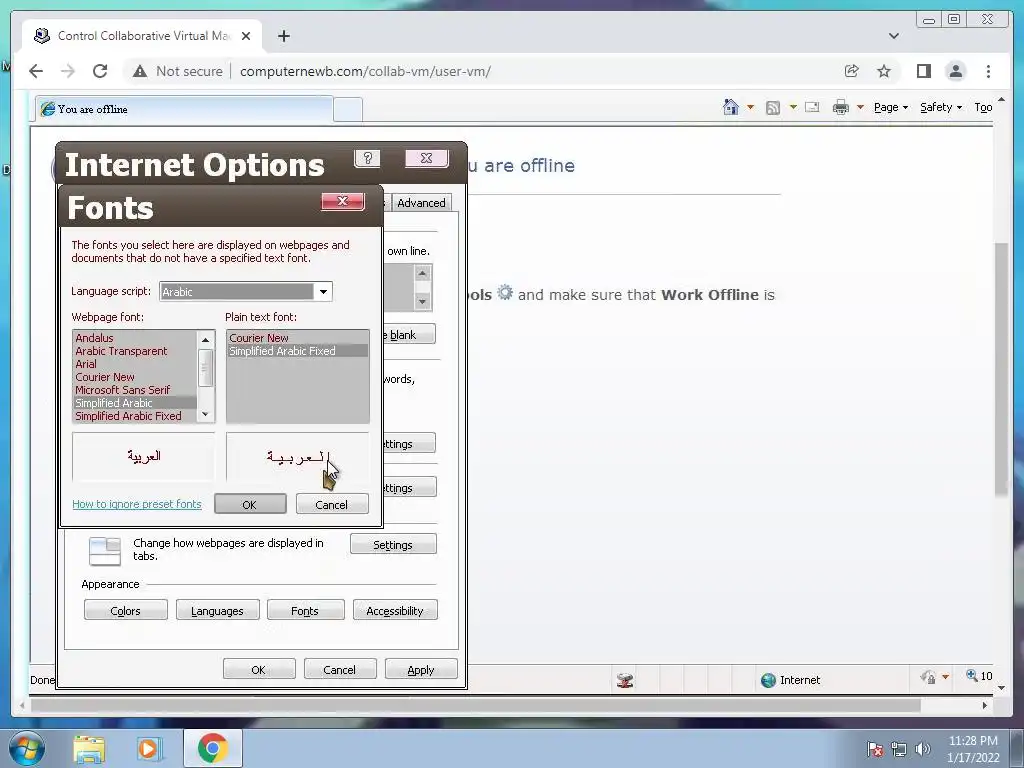This screenshot has width=1024, height=768.
Task: Open the Languages appearance button
Action: [217, 611]
